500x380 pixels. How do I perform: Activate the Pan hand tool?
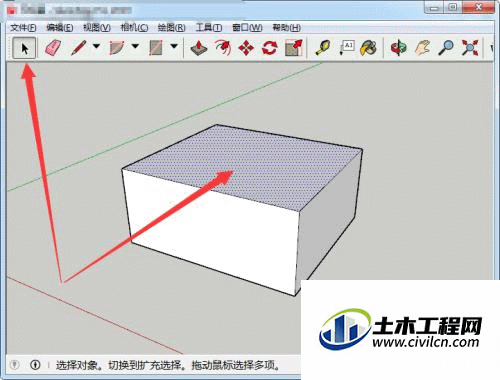422,48
